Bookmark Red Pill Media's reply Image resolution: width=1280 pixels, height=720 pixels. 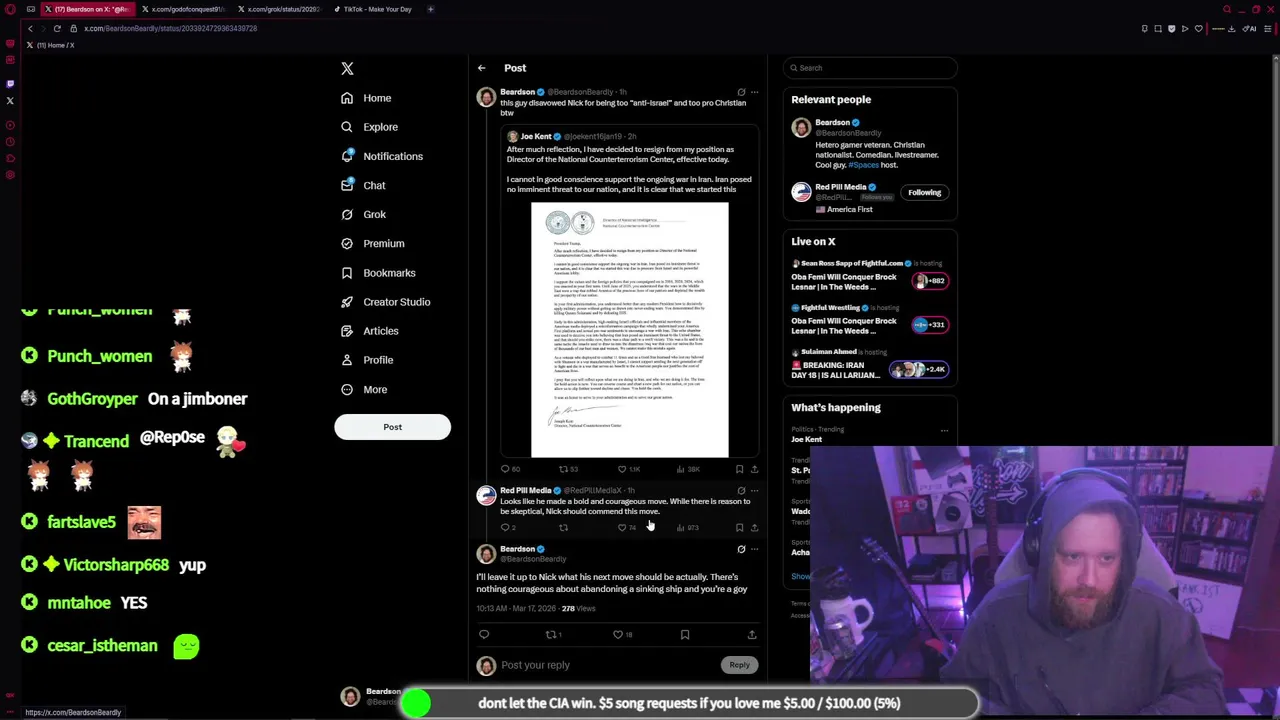[x=739, y=527]
